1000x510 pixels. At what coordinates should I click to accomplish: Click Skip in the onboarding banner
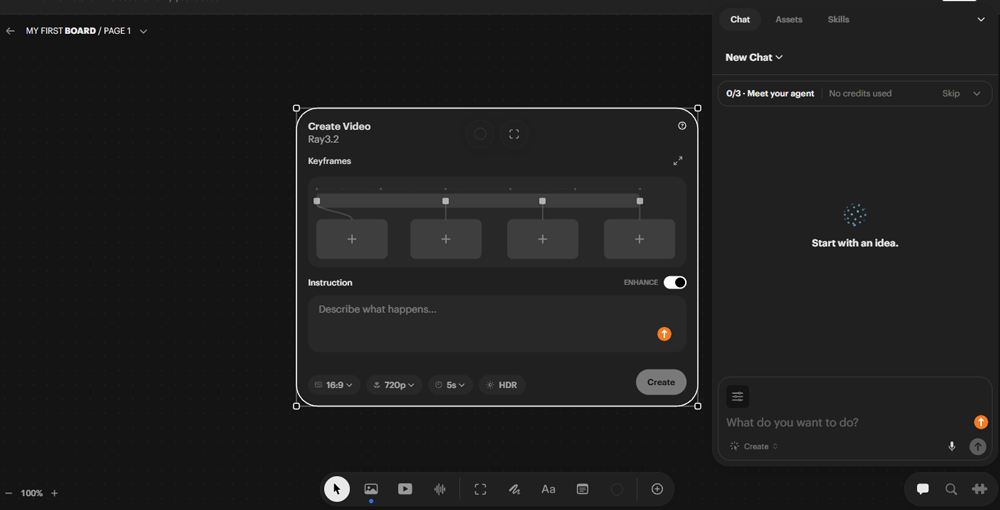coord(951,93)
